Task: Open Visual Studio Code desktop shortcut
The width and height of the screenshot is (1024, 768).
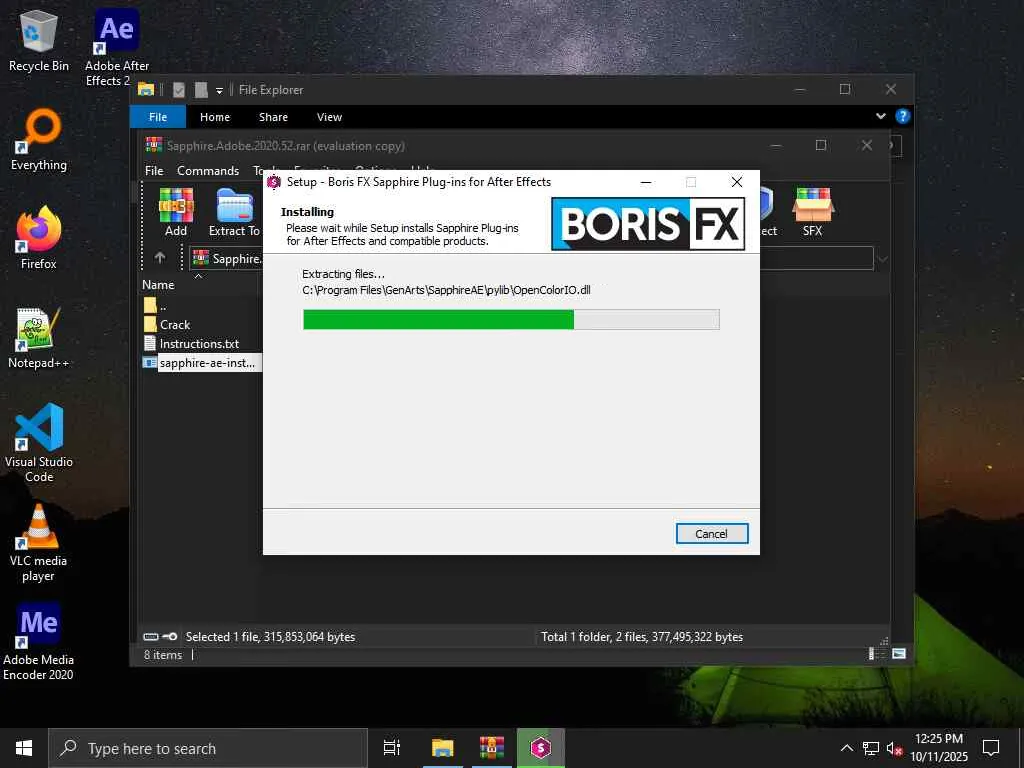Action: tap(39, 443)
